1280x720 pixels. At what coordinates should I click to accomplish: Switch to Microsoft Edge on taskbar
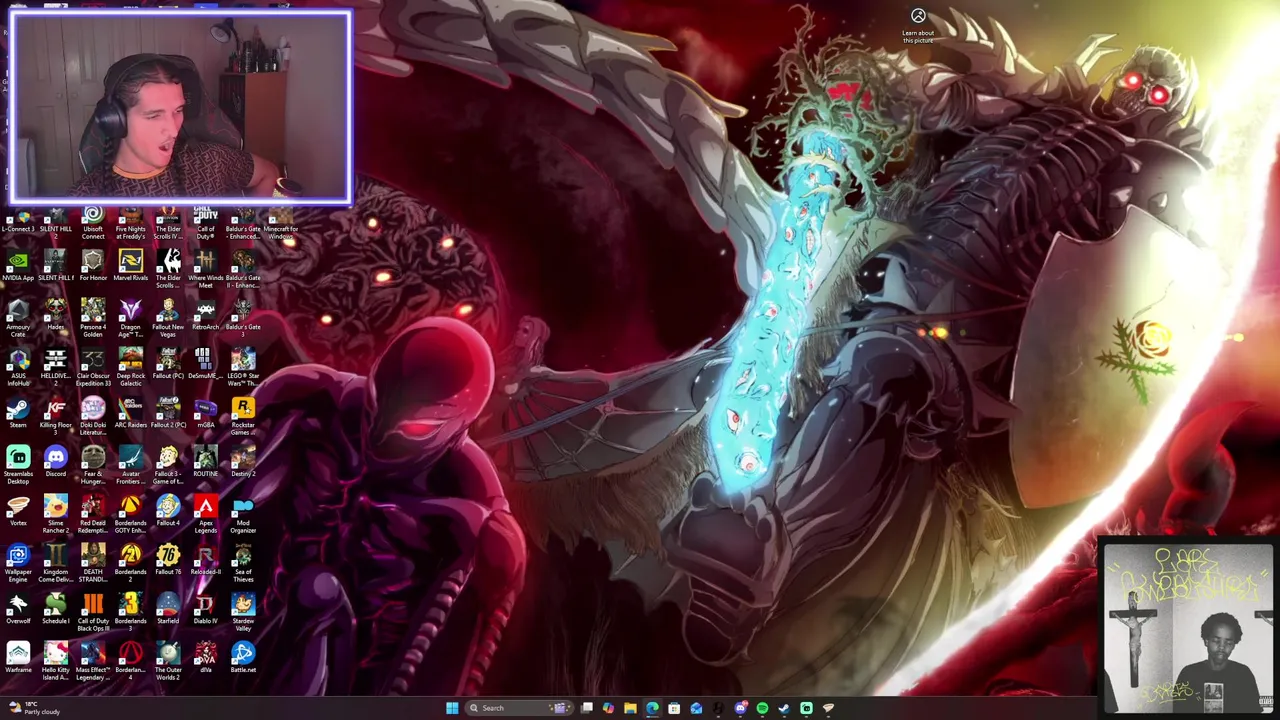click(652, 708)
